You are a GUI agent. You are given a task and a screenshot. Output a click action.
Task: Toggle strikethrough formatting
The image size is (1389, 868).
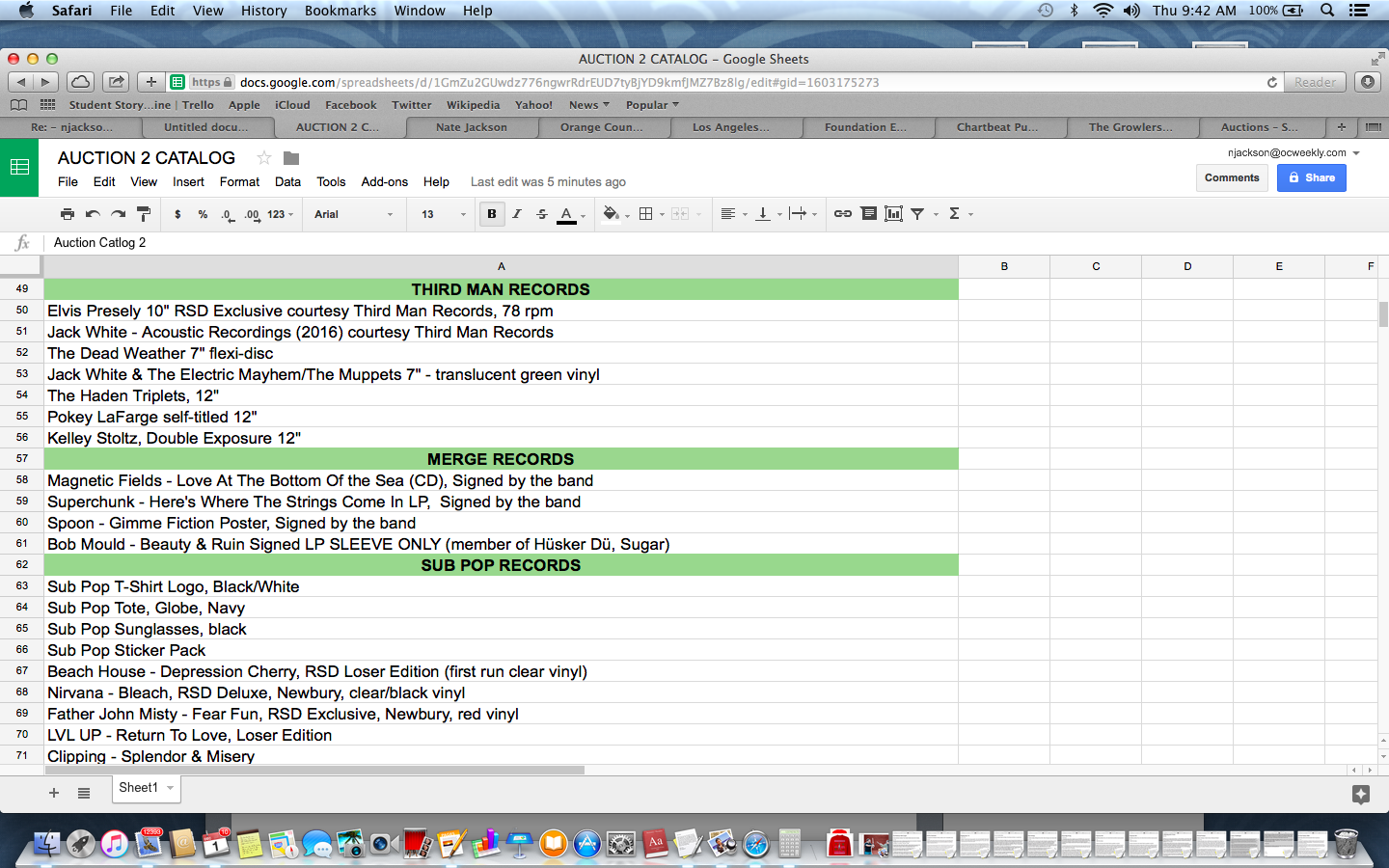[x=542, y=214]
